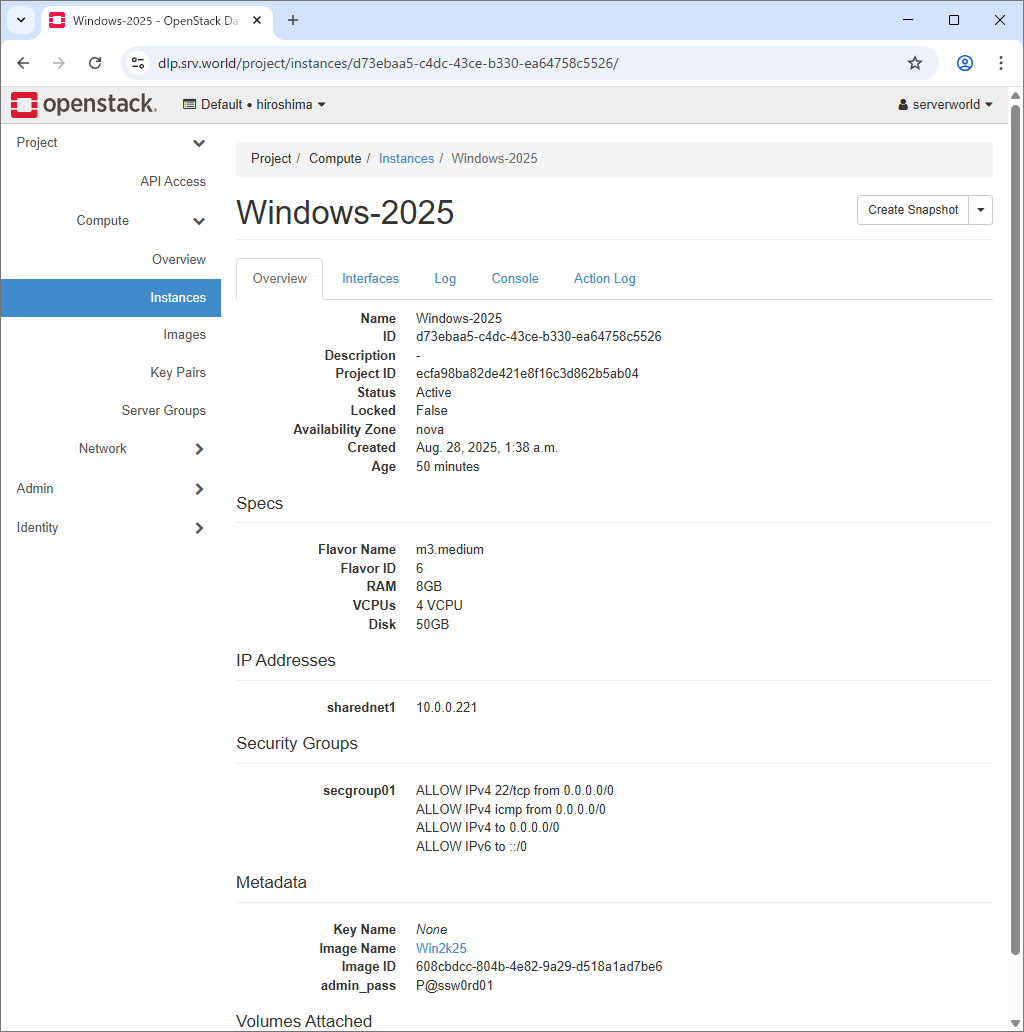Open Chrome's three-dot menu icon
Image resolution: width=1024 pixels, height=1032 pixels.
(x=1001, y=62)
